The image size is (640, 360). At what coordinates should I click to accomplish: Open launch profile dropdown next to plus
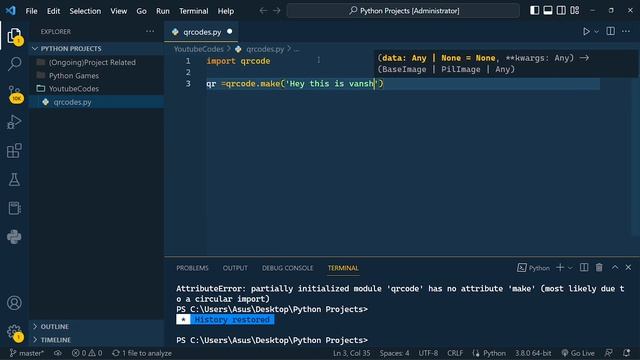click(x=570, y=268)
